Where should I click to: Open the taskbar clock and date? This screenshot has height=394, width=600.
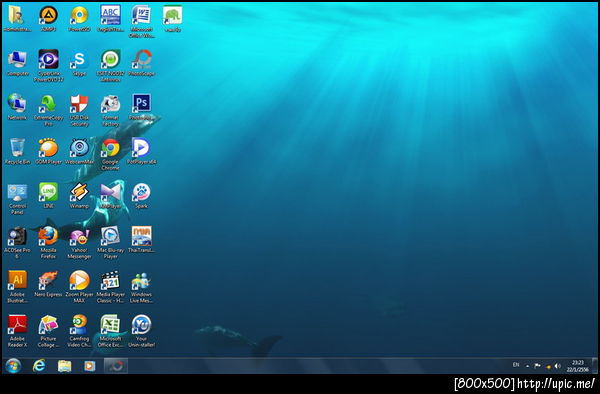click(578, 366)
